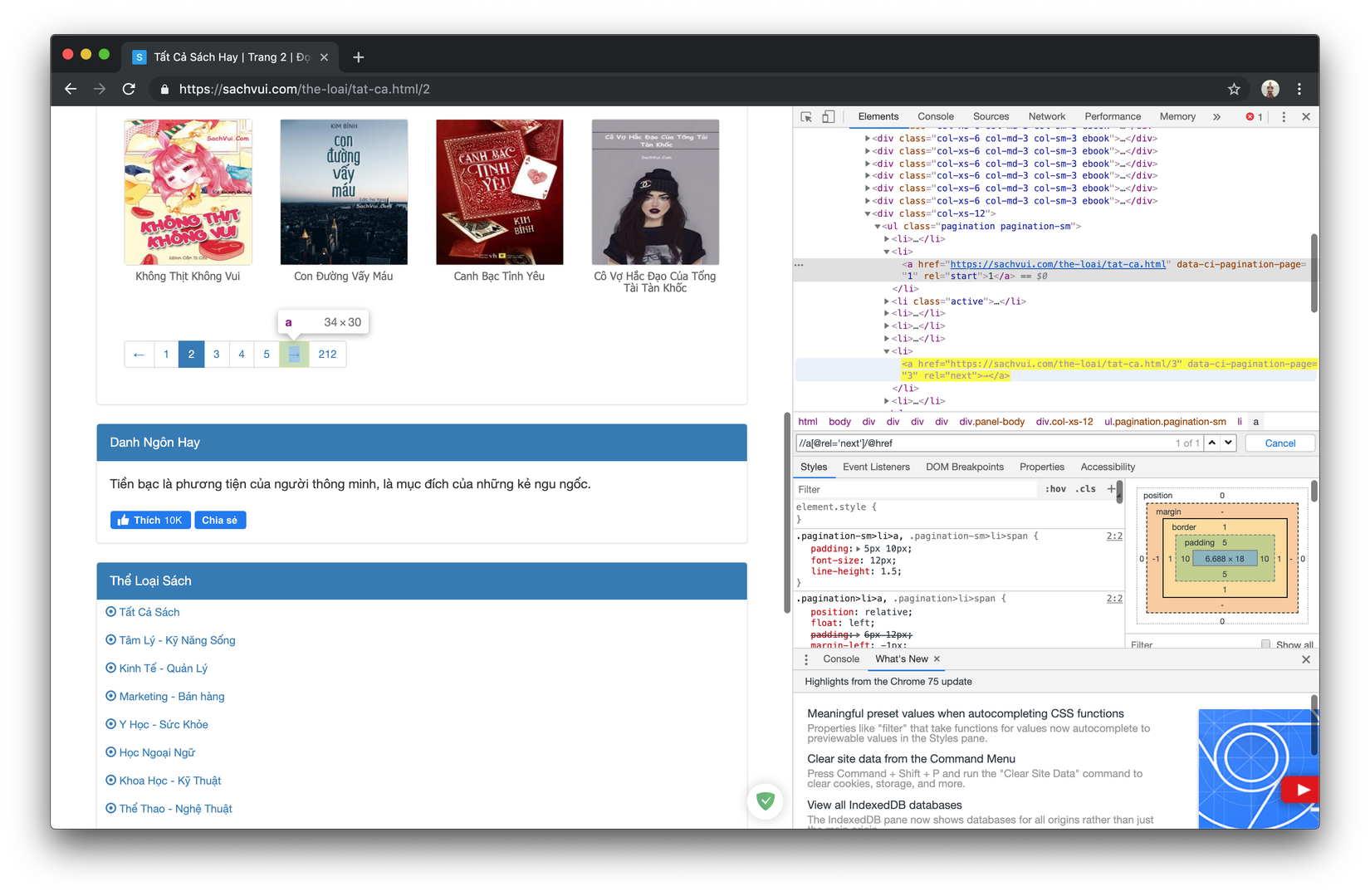Viewport: 1370px width, 896px height.
Task: Click the tat-ca.html href link in DOM
Action: coord(1058,264)
